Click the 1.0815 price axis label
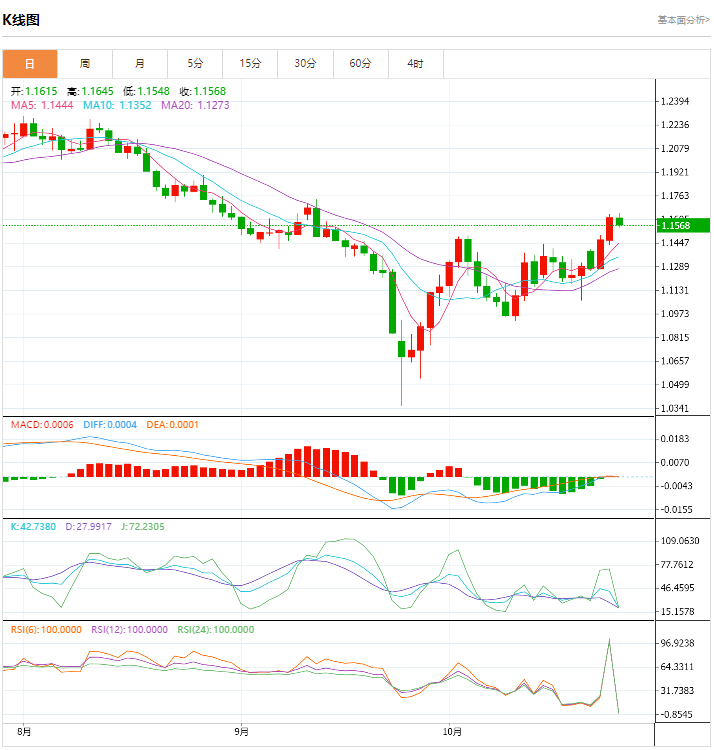 (675, 338)
